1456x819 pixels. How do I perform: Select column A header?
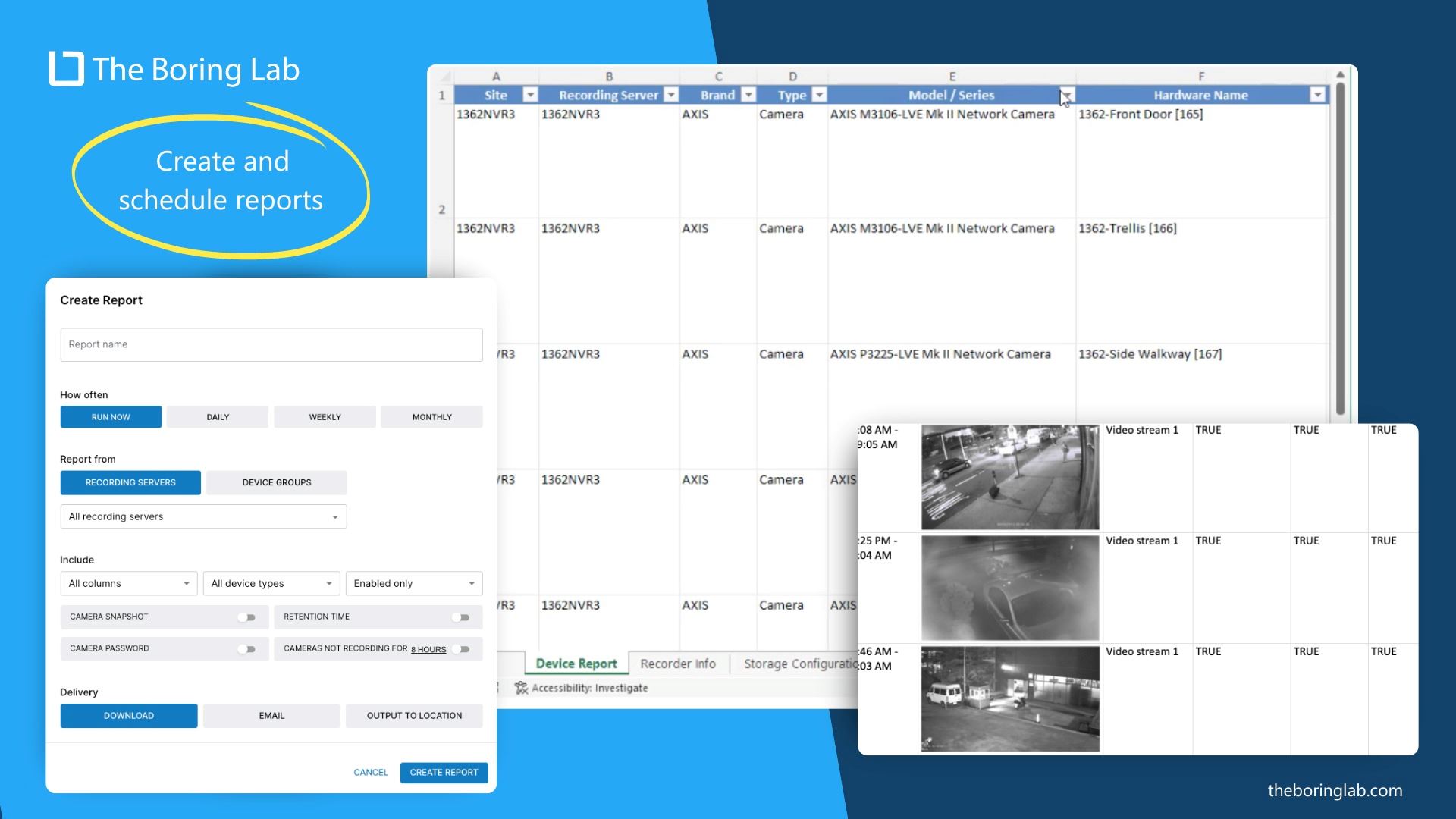[x=496, y=76]
